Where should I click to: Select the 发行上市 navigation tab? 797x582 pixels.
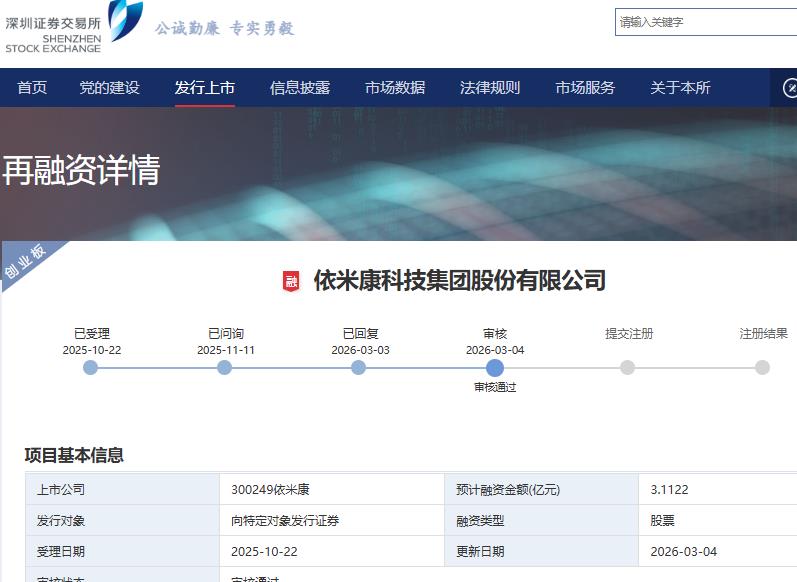[x=204, y=87]
